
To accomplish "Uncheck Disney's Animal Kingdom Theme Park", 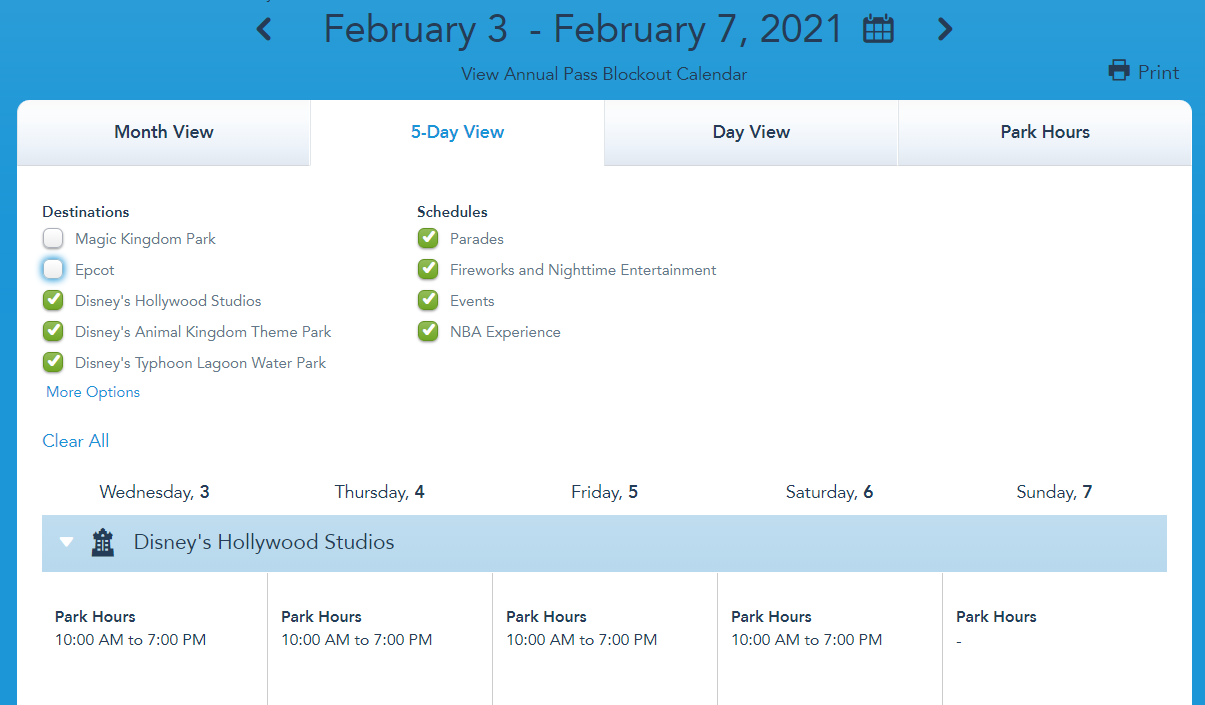I will pyautogui.click(x=53, y=332).
